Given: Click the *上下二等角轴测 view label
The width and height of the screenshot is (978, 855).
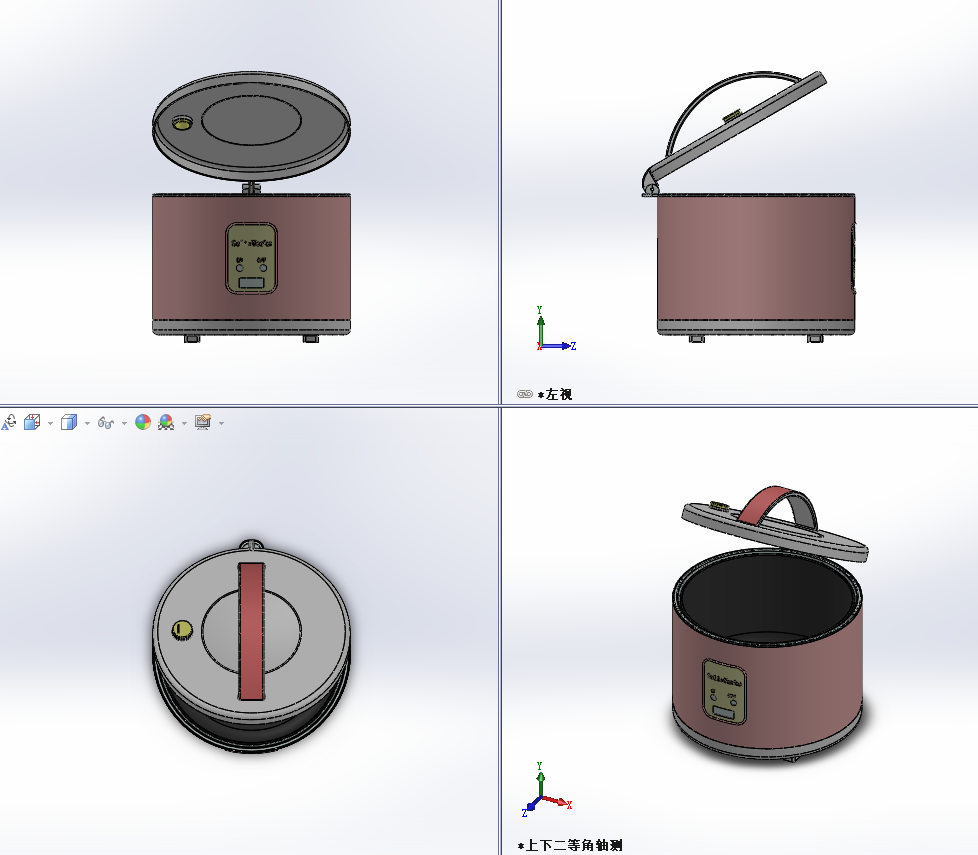Looking at the screenshot, I should pos(570,846).
